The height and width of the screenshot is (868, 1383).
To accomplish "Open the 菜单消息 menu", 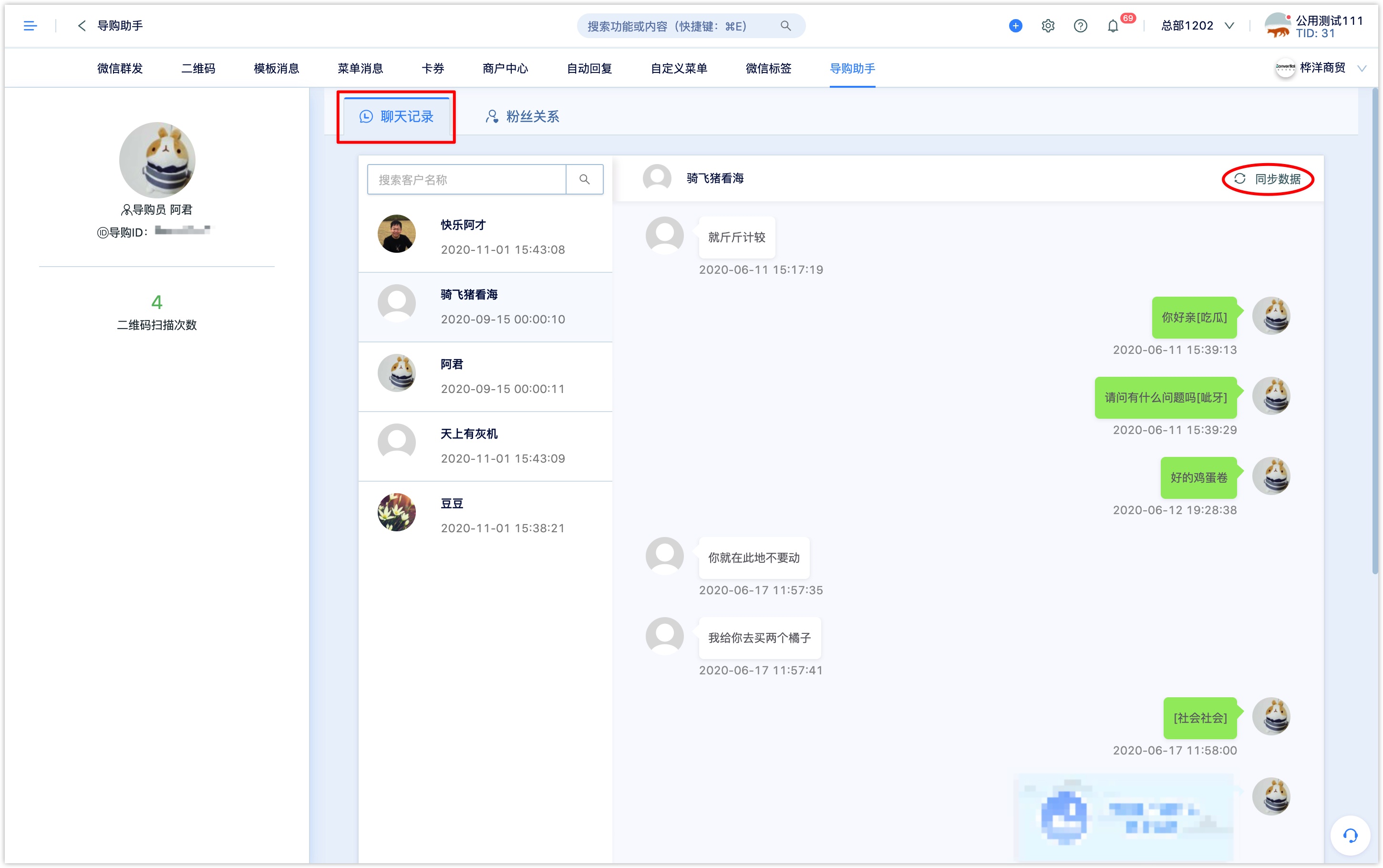I will [x=360, y=68].
